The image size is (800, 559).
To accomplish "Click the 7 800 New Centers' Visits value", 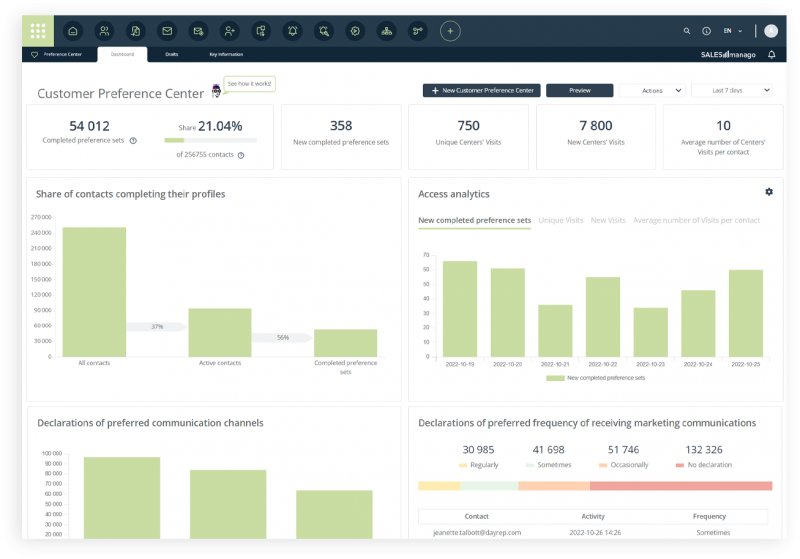I will pos(595,125).
